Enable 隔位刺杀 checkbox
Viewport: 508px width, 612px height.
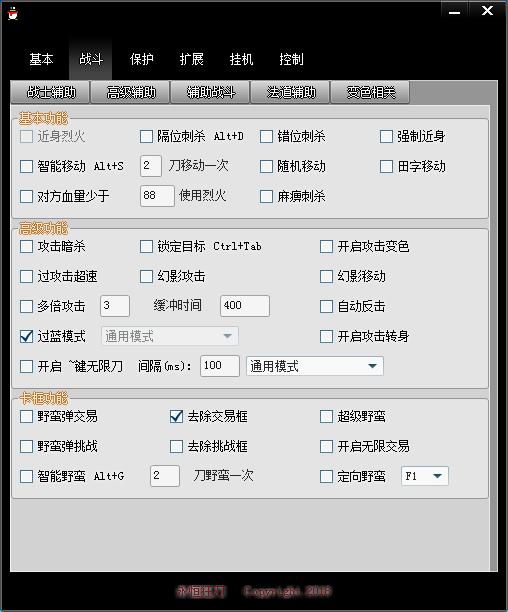tap(146, 137)
